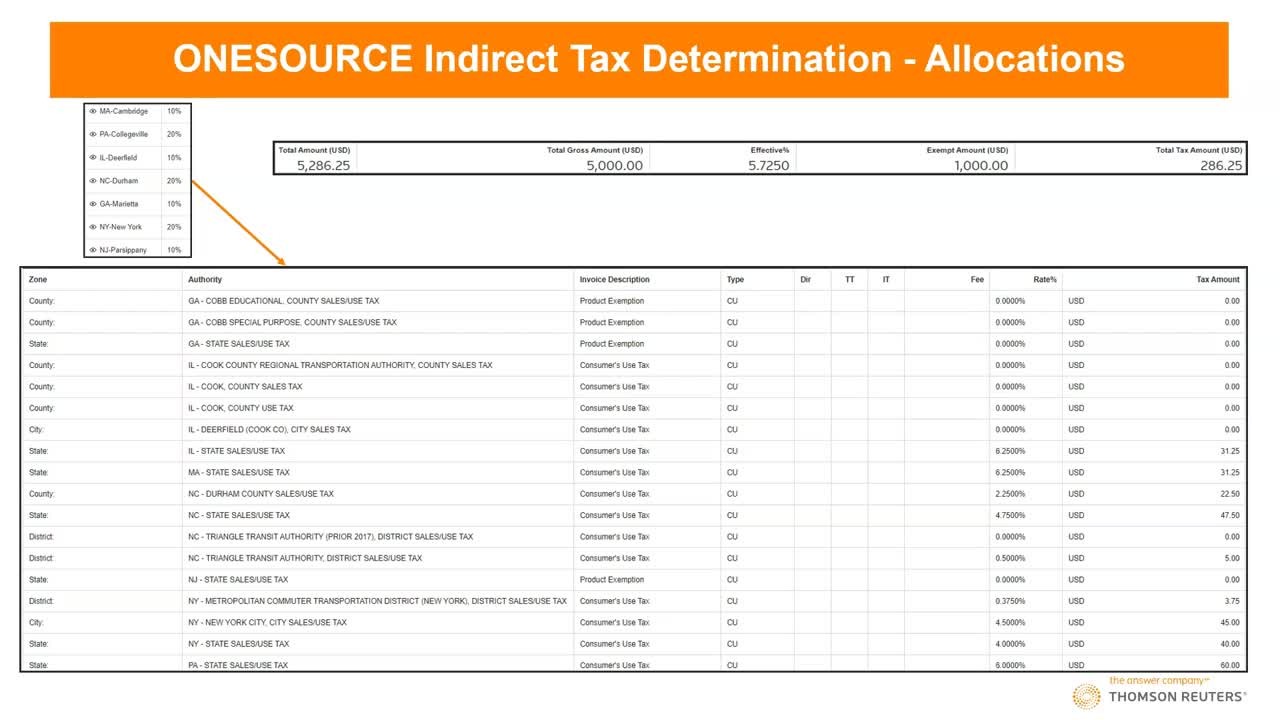This screenshot has height=720, width=1280.
Task: Select the IL - STATE SALES/USE TAX row
Action: 236,451
